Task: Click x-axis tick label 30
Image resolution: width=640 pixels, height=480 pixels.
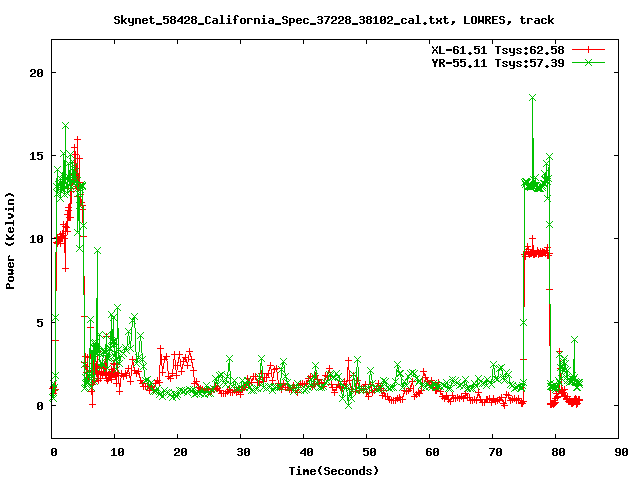Action: [x=243, y=452]
